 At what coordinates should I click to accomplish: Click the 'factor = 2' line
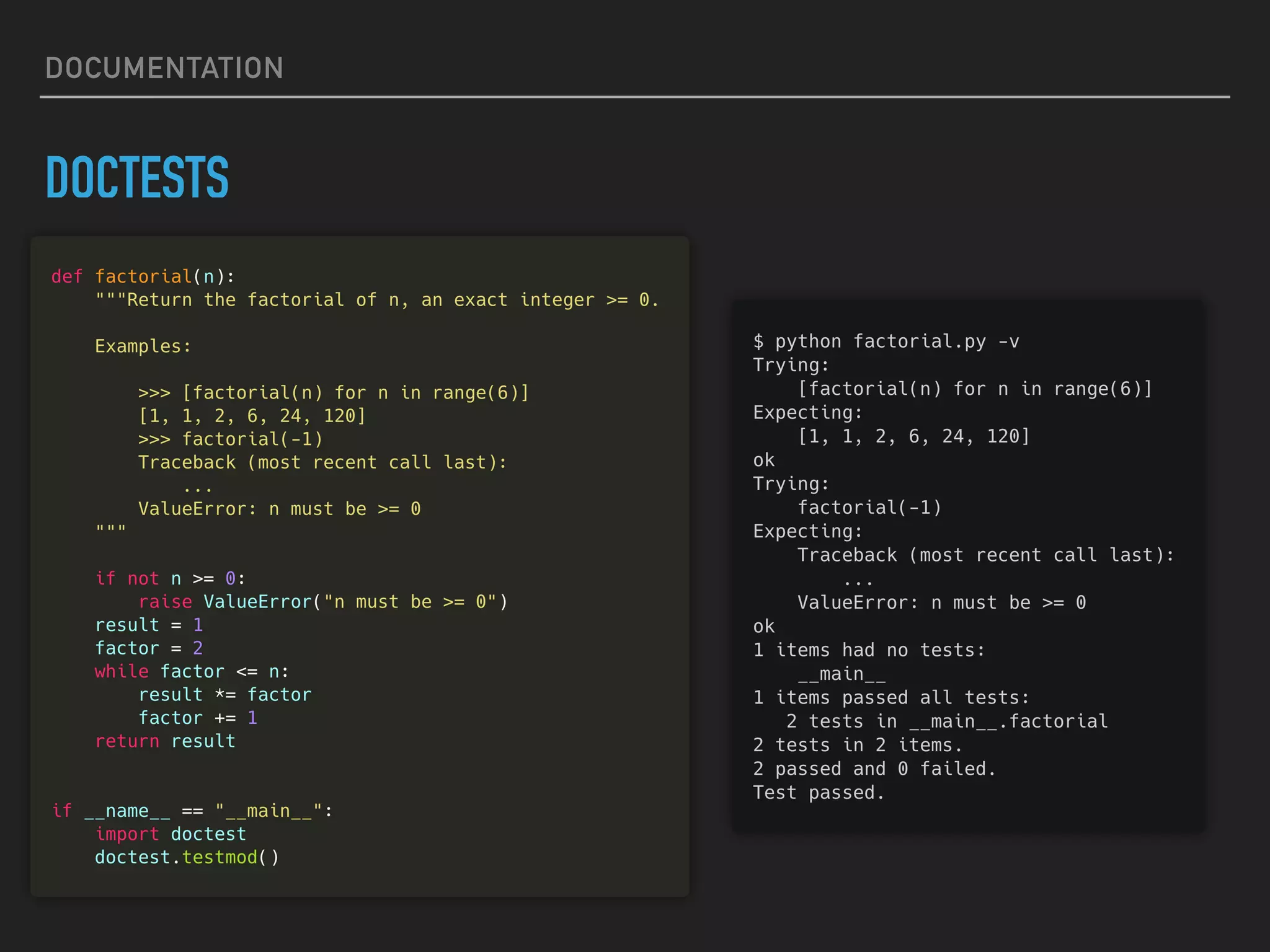coord(149,648)
